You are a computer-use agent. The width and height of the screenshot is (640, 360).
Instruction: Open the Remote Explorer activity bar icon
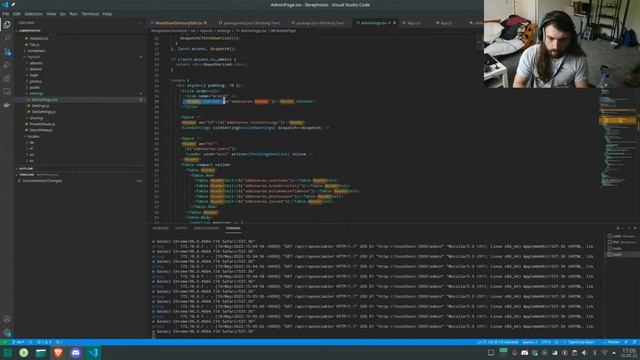pyautogui.click(x=7, y=91)
